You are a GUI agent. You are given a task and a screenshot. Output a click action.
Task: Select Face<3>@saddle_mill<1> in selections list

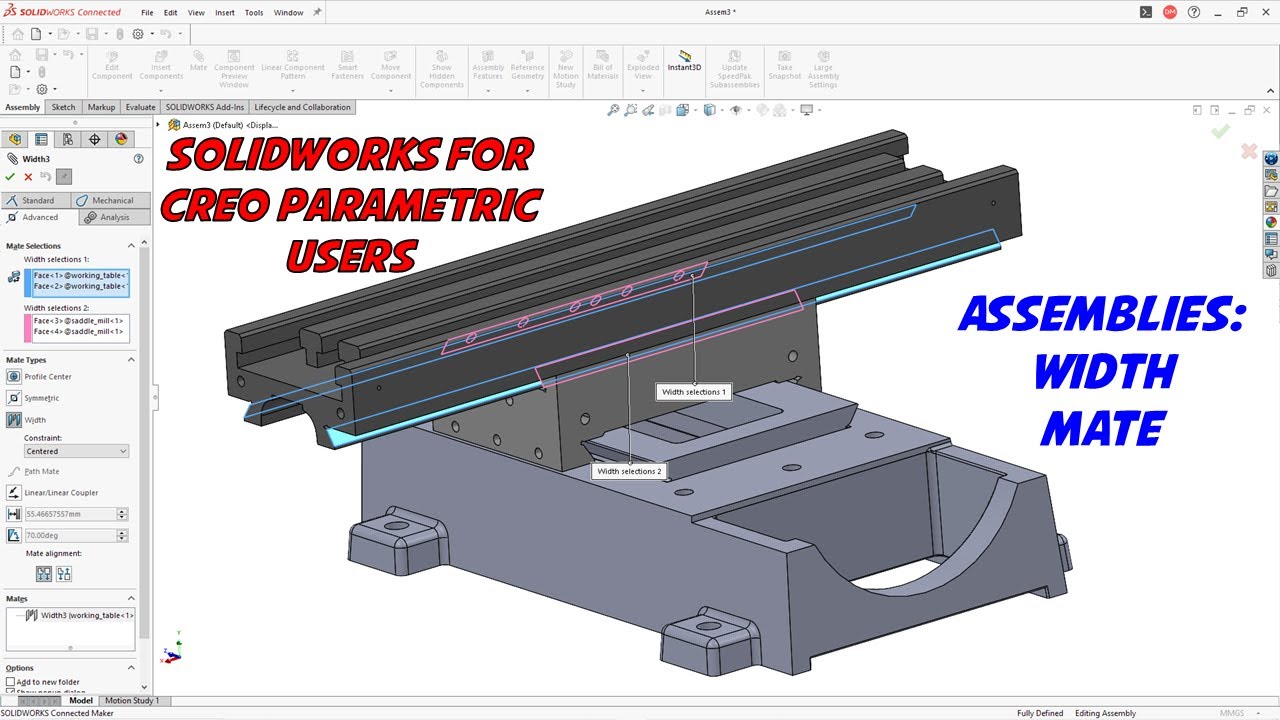79,320
